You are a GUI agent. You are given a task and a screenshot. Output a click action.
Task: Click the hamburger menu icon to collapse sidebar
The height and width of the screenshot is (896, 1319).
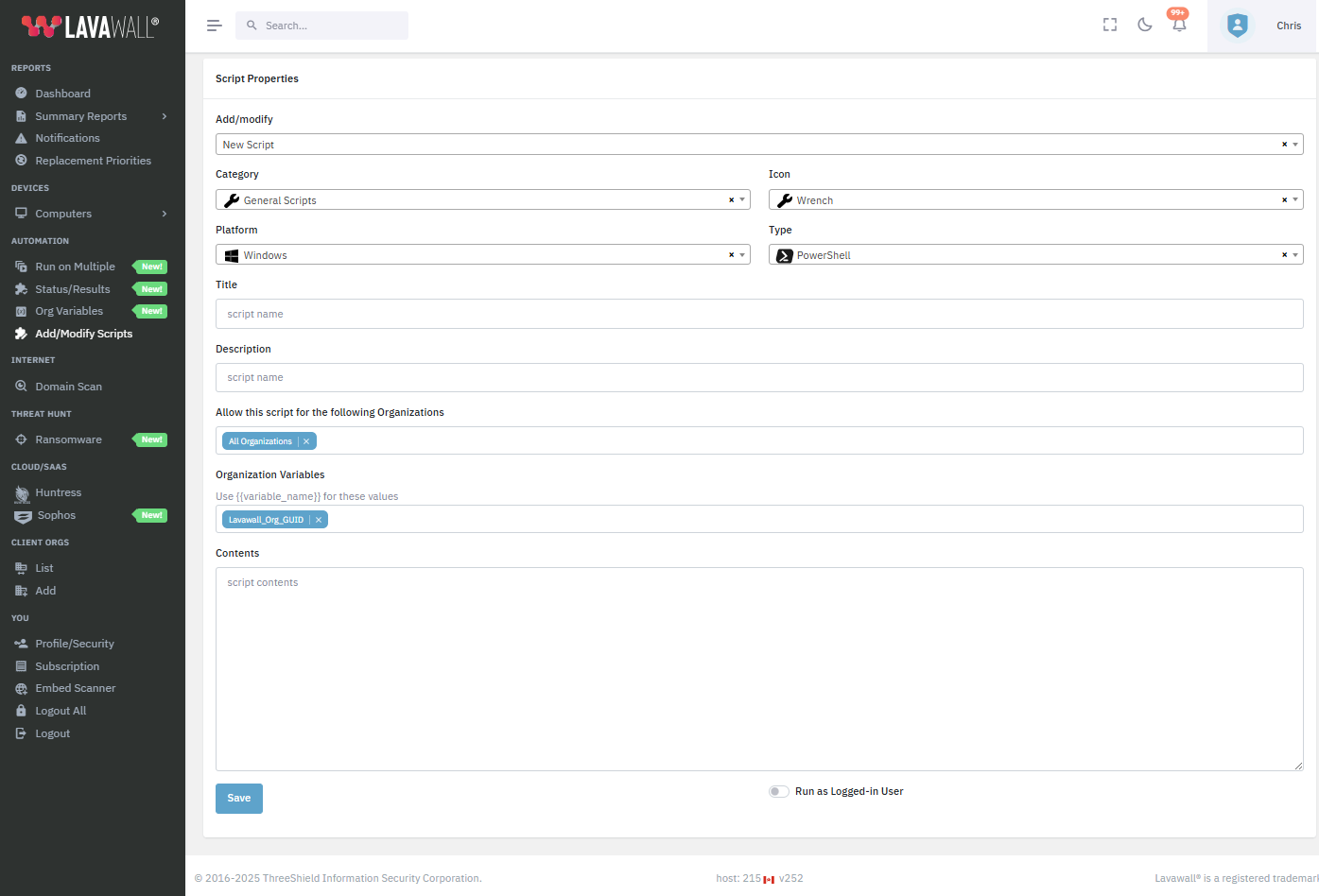pyautogui.click(x=214, y=26)
